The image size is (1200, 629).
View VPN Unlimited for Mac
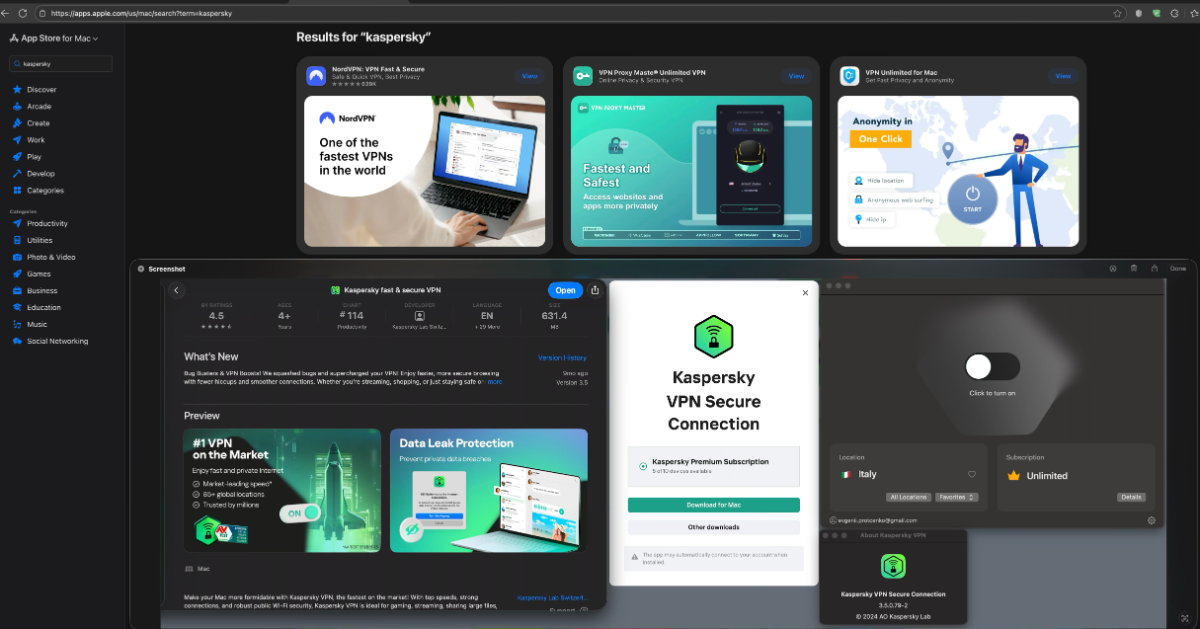pyautogui.click(x=1062, y=76)
